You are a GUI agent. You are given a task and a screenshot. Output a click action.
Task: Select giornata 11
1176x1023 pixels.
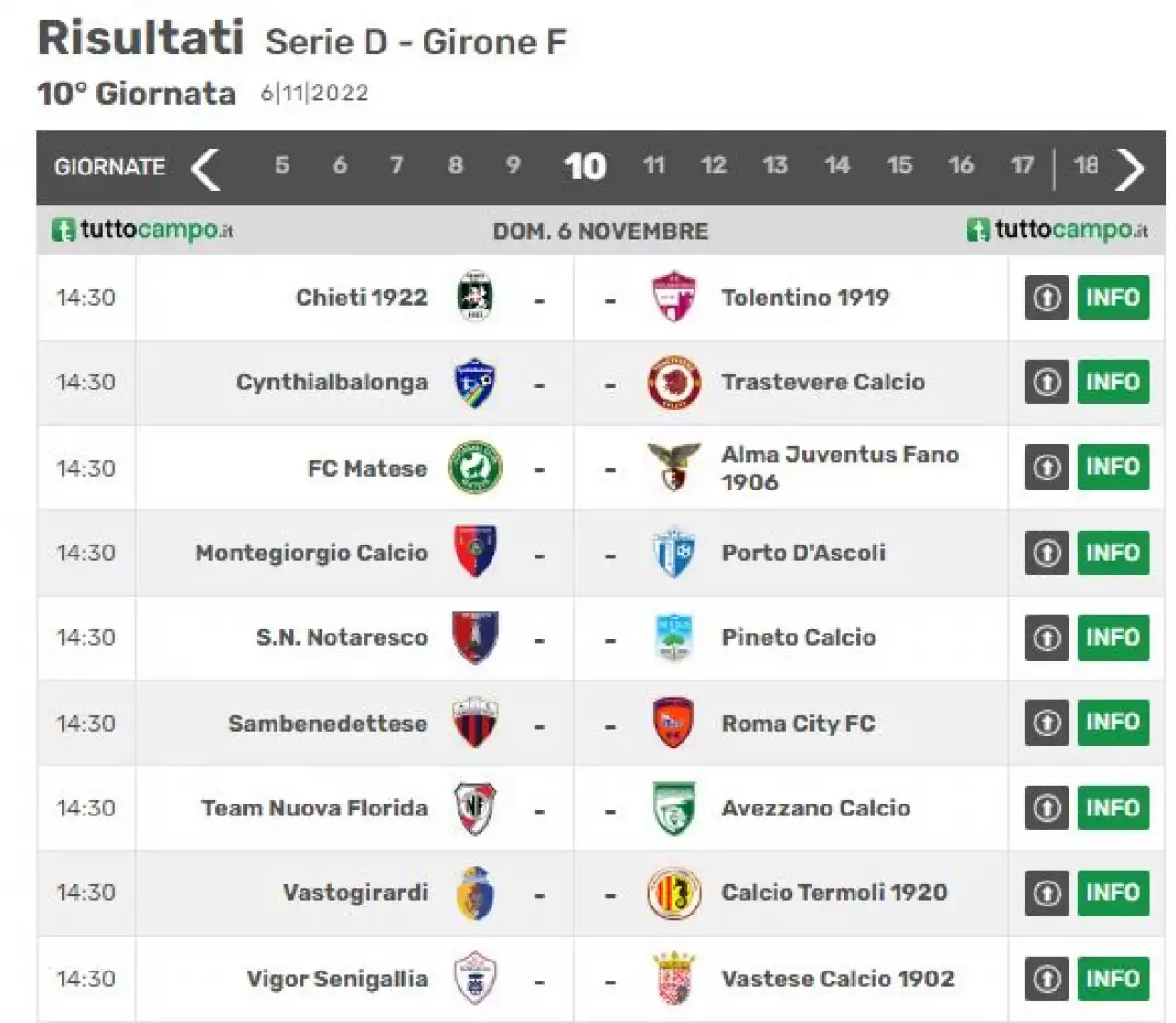coord(653,165)
